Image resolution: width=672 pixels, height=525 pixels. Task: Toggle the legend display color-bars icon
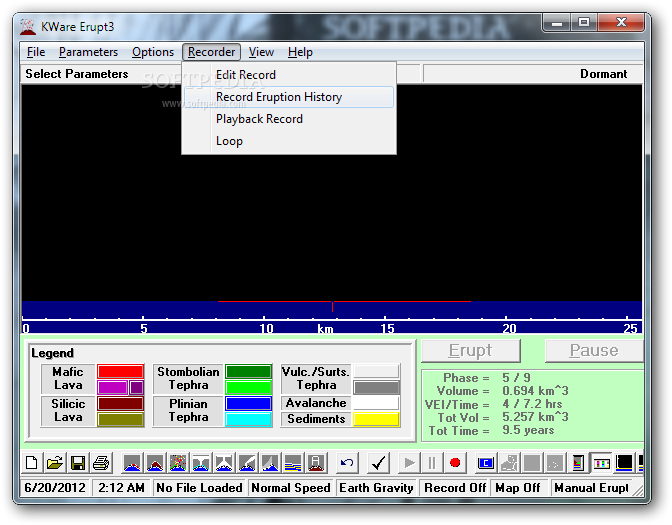[x=601, y=463]
